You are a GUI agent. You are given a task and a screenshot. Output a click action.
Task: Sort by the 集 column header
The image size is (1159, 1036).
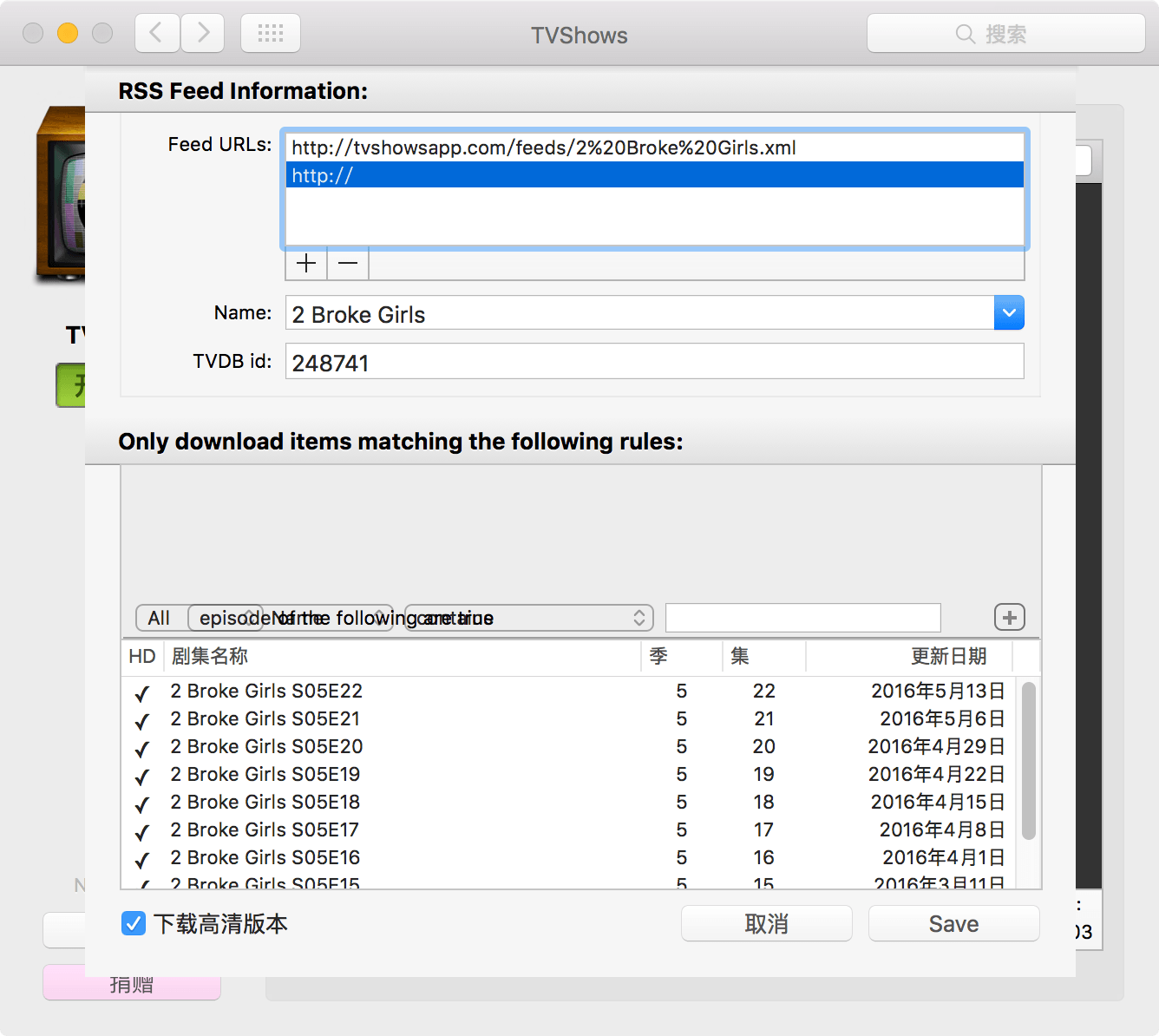pyautogui.click(x=764, y=656)
